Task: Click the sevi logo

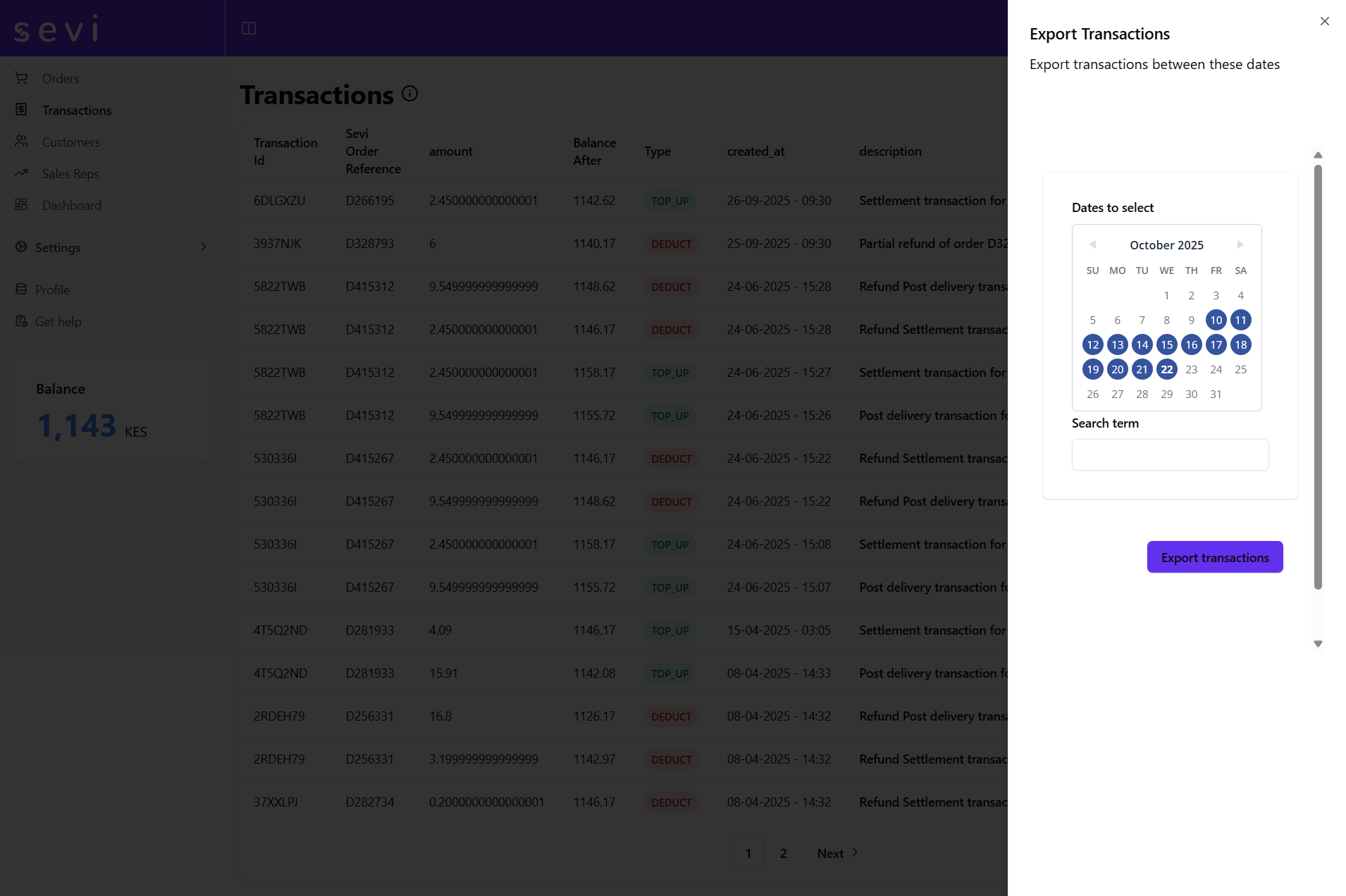Action: (56, 28)
